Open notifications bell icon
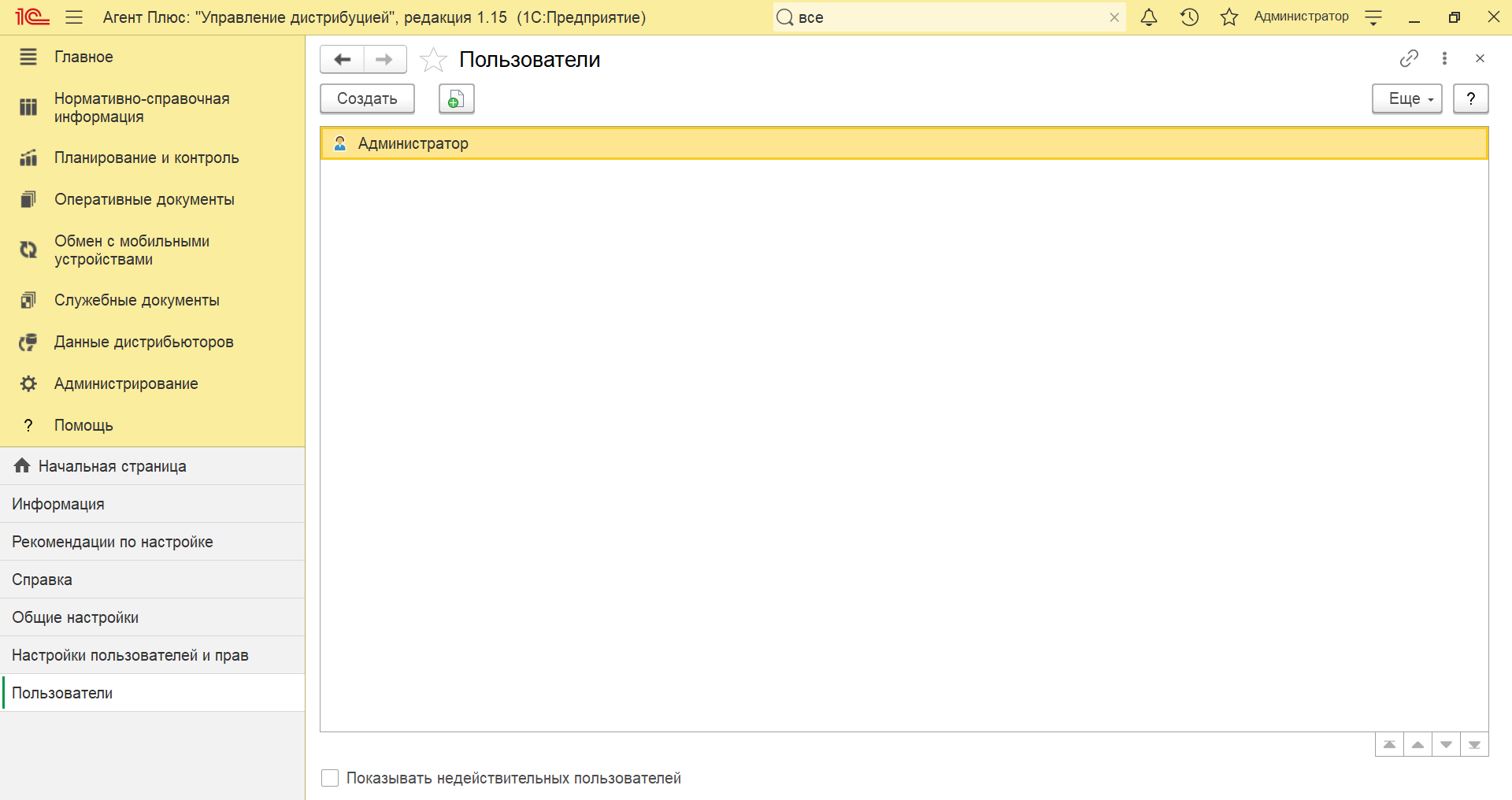The width and height of the screenshot is (1512, 800). pos(1149,17)
